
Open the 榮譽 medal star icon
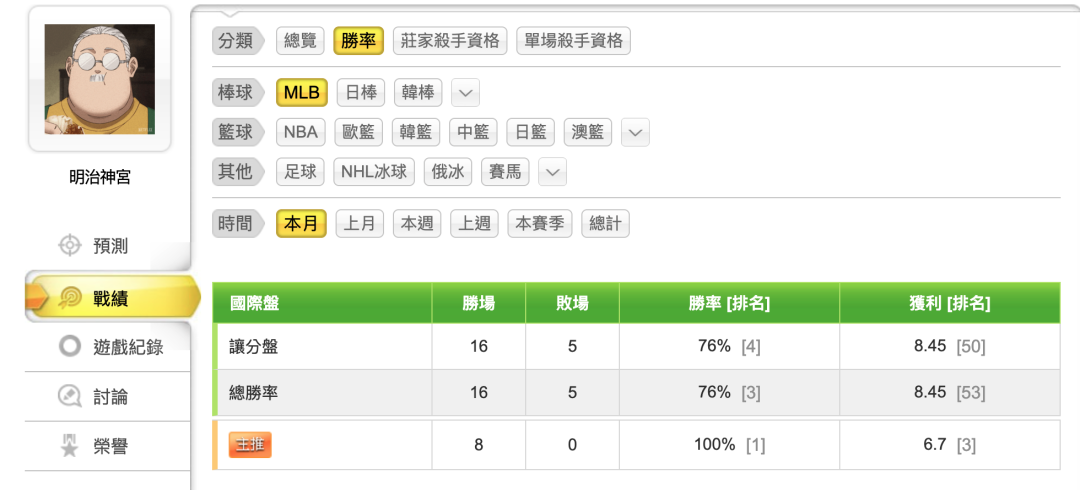[x=70, y=446]
